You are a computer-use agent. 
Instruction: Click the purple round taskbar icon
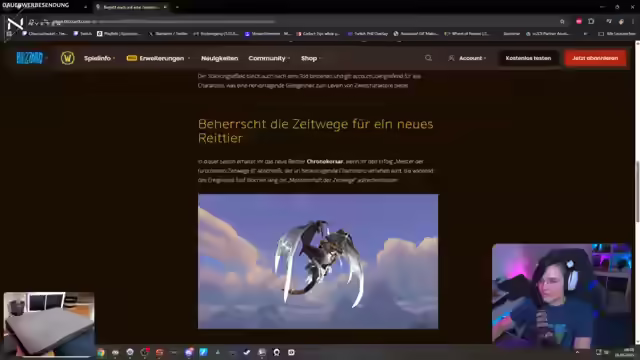coord(189,352)
